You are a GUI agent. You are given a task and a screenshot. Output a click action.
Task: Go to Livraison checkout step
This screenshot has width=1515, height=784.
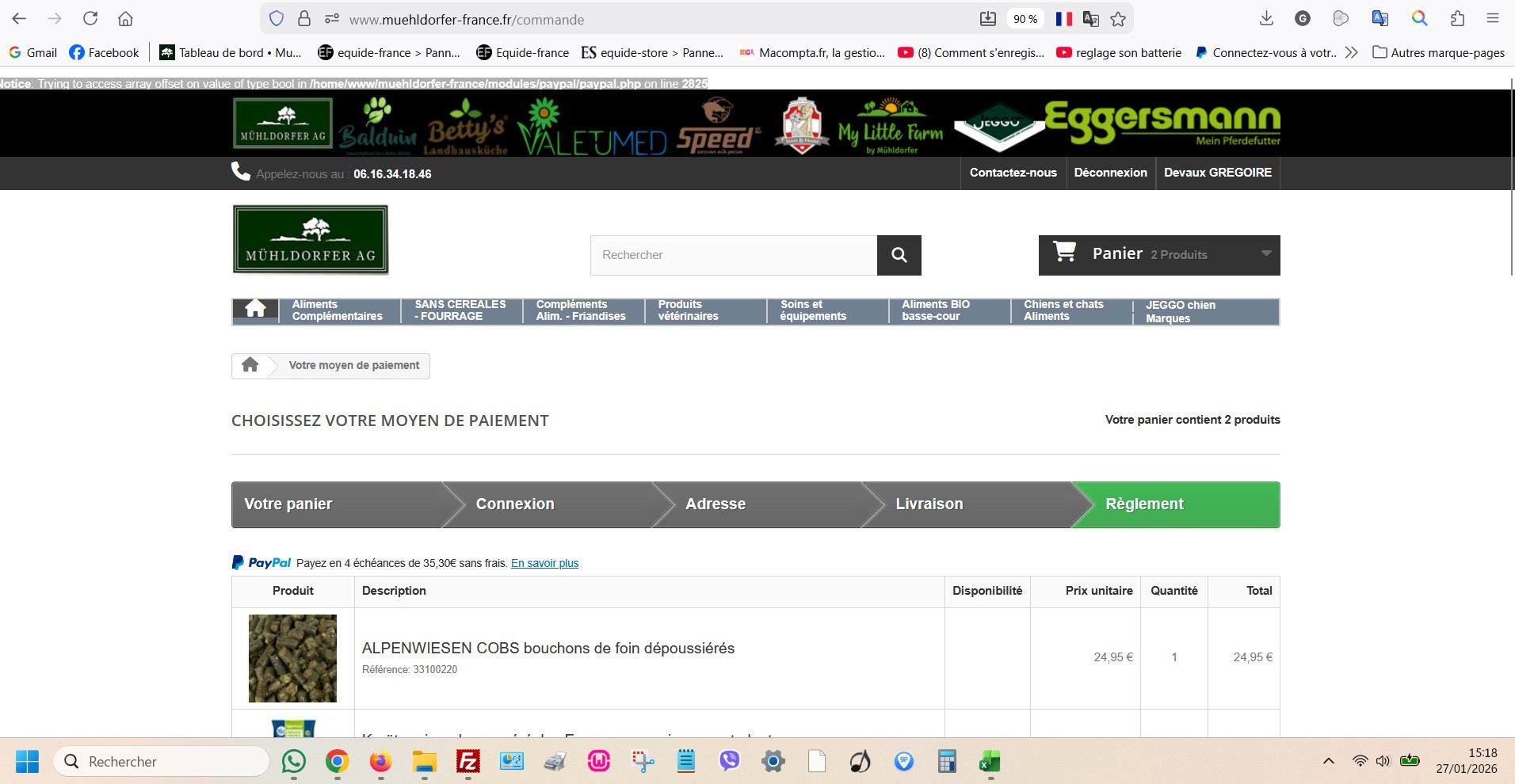click(929, 504)
